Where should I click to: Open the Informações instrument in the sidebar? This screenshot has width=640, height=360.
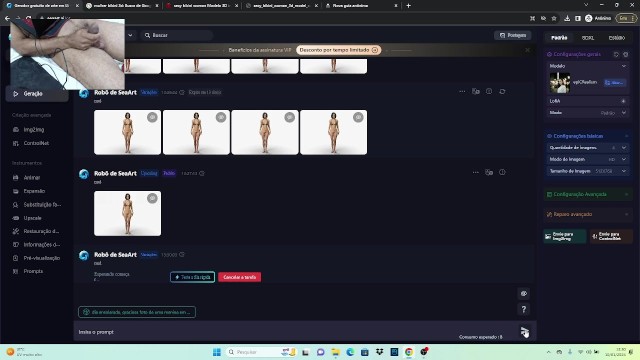tap(37, 244)
